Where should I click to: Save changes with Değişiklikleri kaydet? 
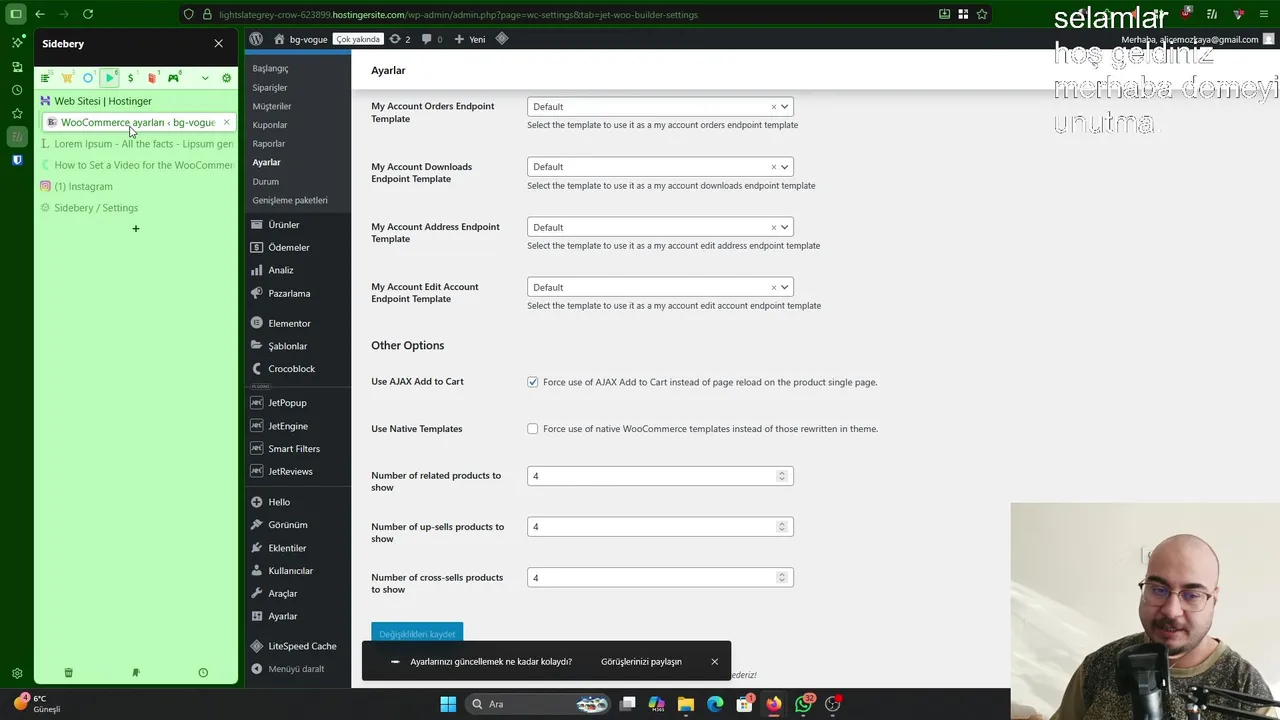[417, 634]
